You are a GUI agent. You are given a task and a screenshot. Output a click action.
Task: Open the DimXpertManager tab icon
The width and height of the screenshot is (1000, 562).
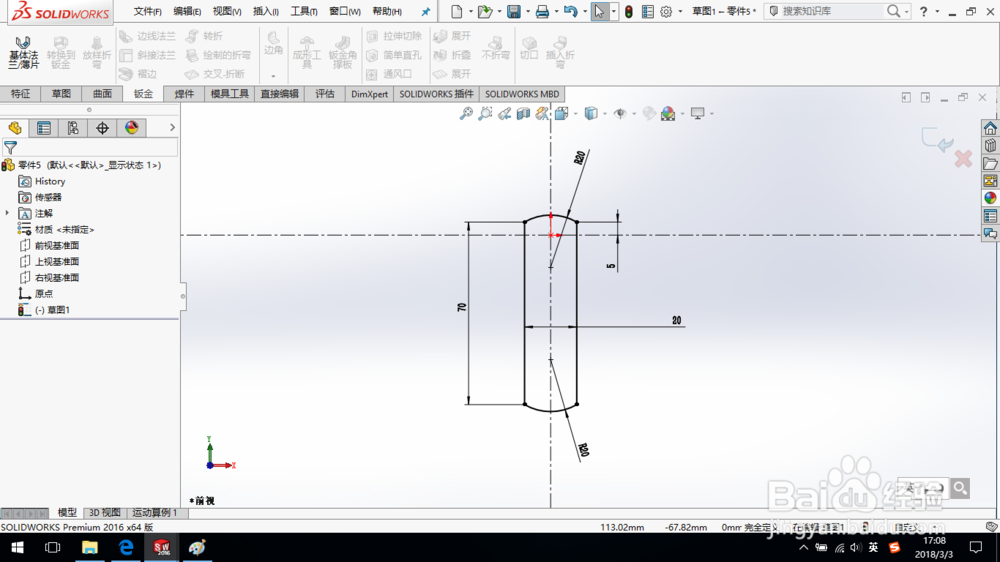click(x=102, y=128)
